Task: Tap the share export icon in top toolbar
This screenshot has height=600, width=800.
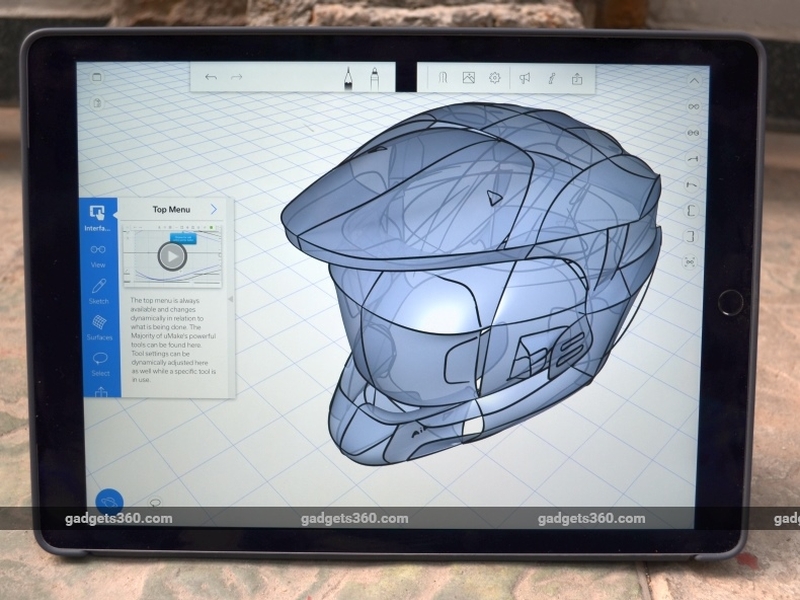Action: 577,77
